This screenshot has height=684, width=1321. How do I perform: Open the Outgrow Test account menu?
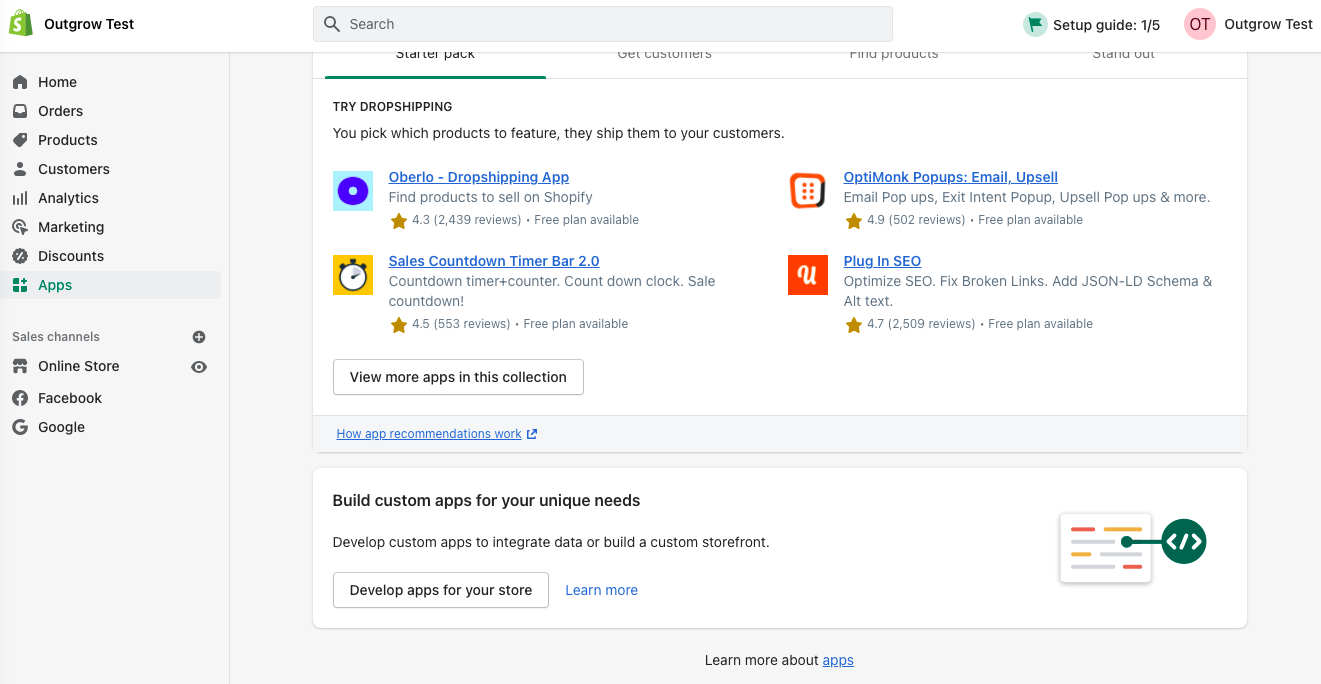[1249, 24]
